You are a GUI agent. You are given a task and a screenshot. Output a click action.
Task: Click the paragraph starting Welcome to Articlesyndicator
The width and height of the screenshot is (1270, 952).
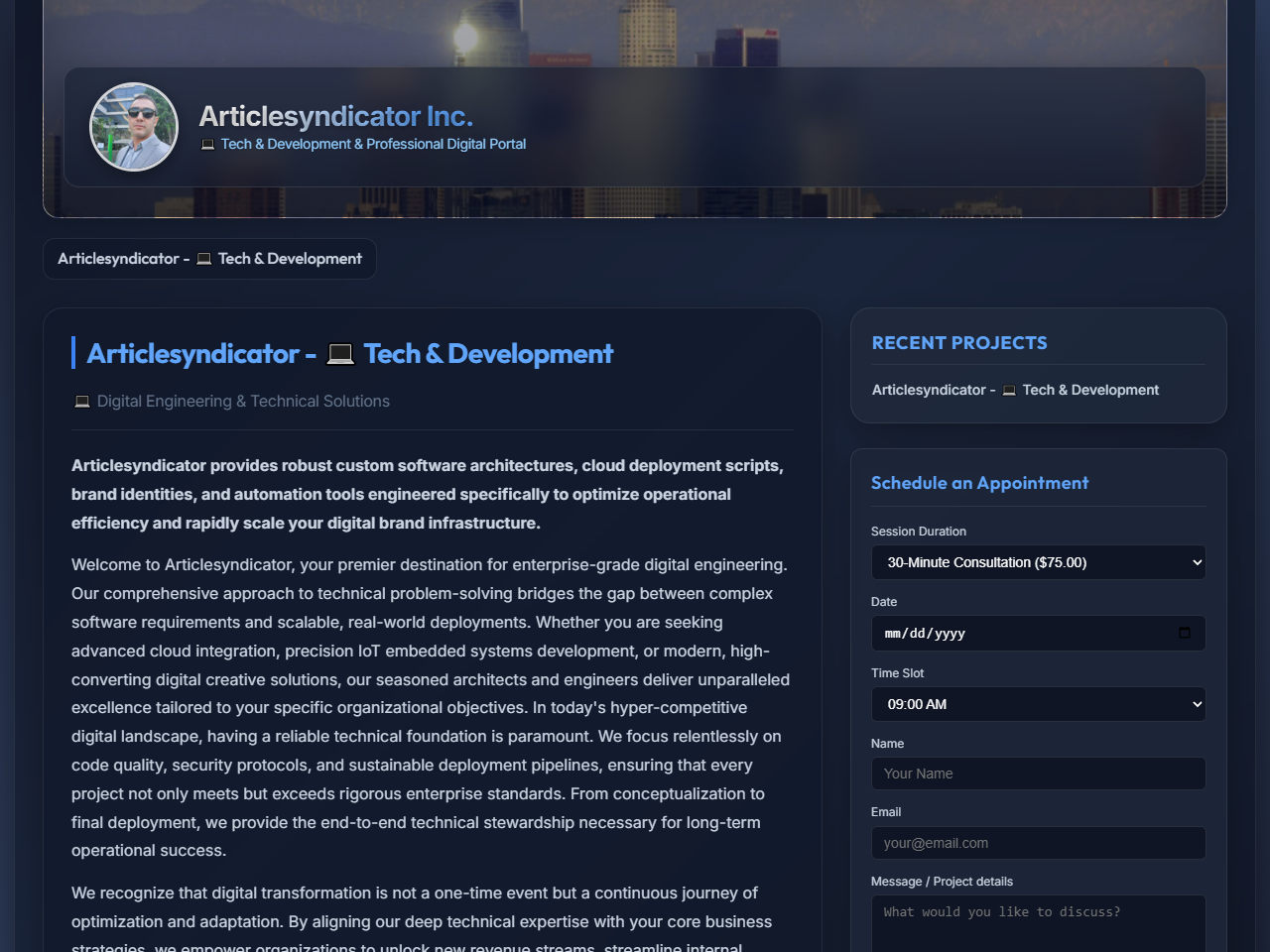coord(431,707)
